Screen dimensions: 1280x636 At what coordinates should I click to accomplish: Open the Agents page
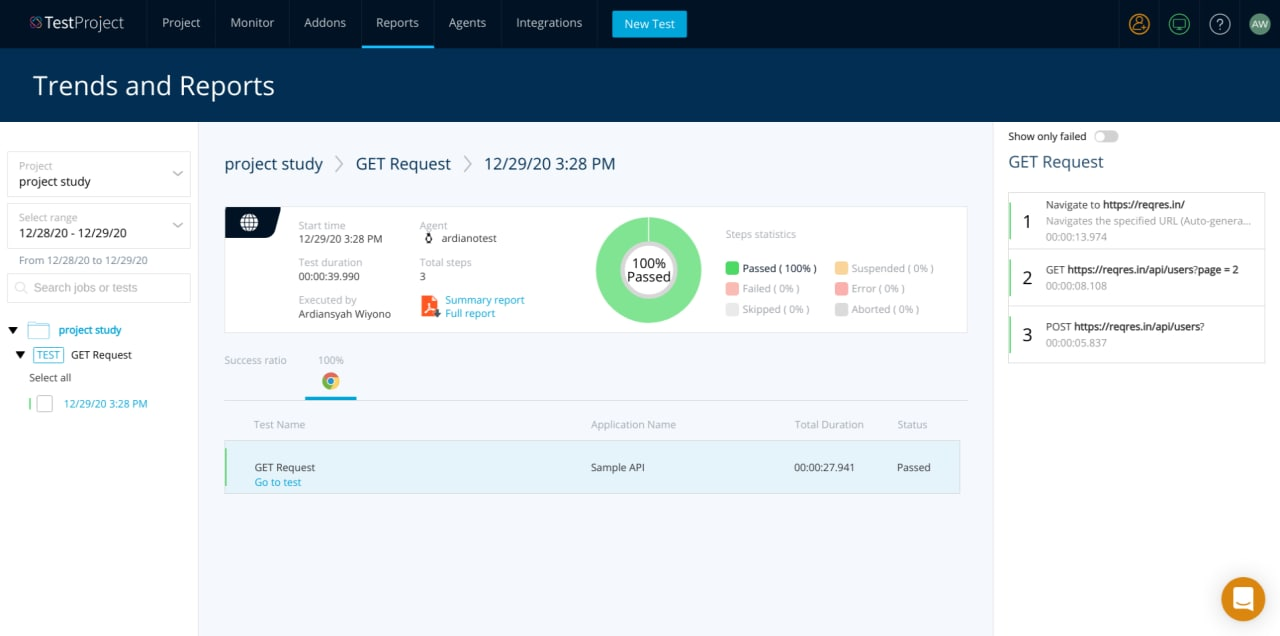coord(467,23)
